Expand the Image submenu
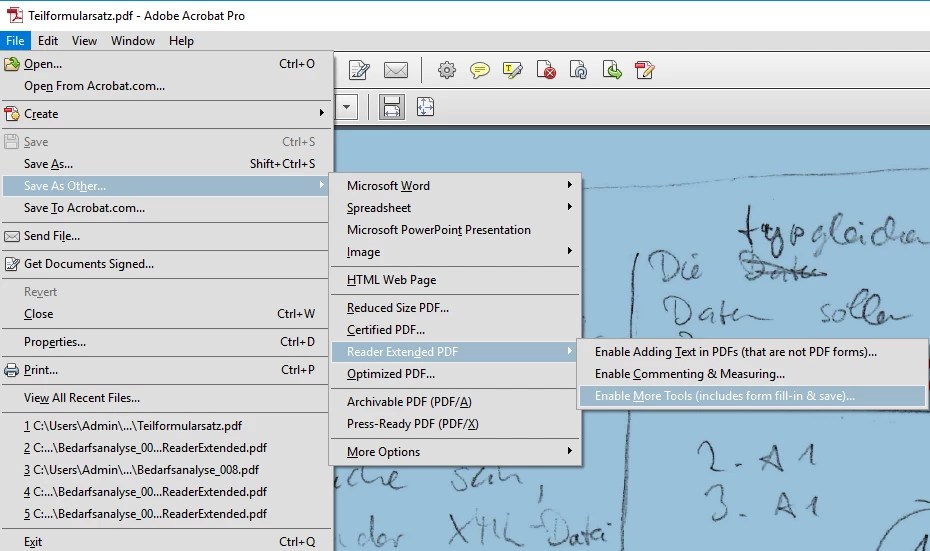Image resolution: width=930 pixels, height=551 pixels. point(455,251)
